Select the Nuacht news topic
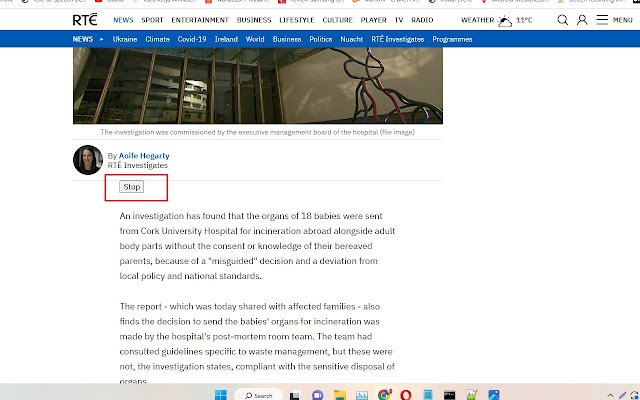Image resolution: width=640 pixels, height=400 pixels. pyautogui.click(x=351, y=39)
